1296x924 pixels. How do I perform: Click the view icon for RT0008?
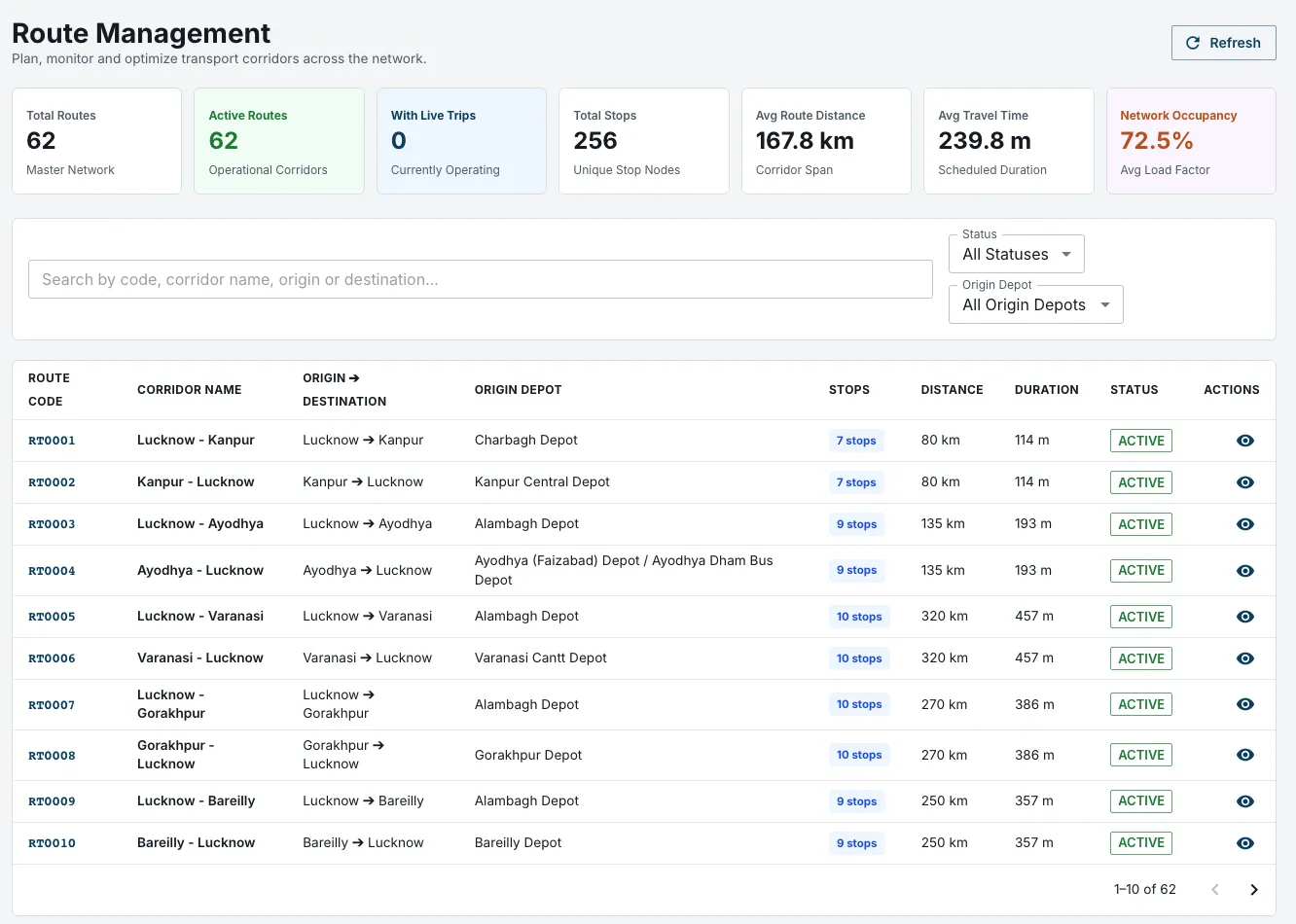pyautogui.click(x=1244, y=755)
